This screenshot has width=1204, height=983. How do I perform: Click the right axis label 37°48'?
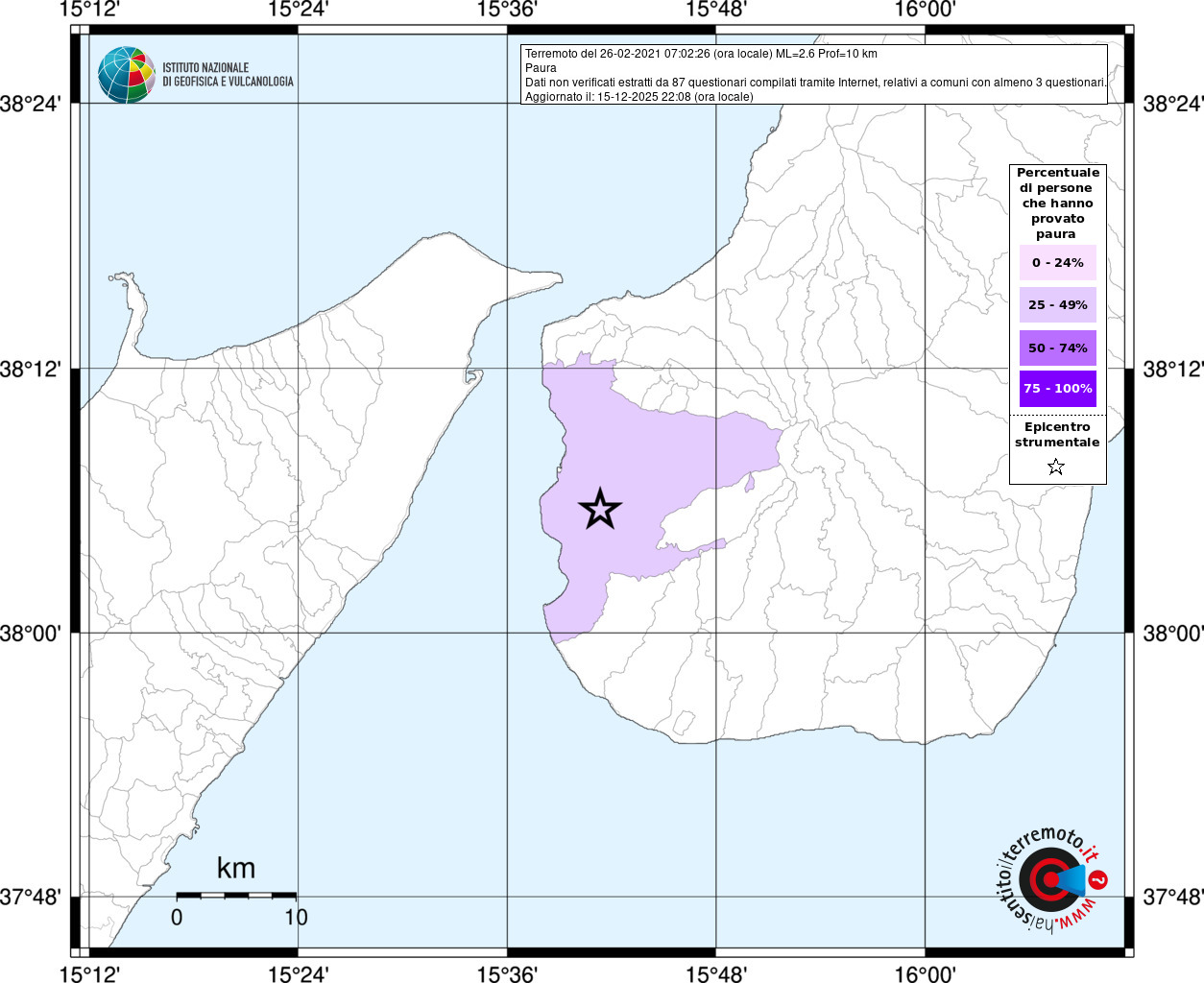pyautogui.click(x=1172, y=897)
